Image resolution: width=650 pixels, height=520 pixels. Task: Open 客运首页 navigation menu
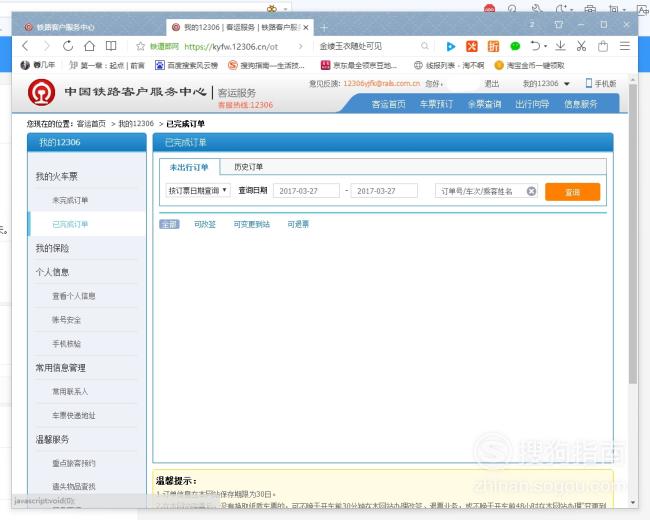click(388, 104)
